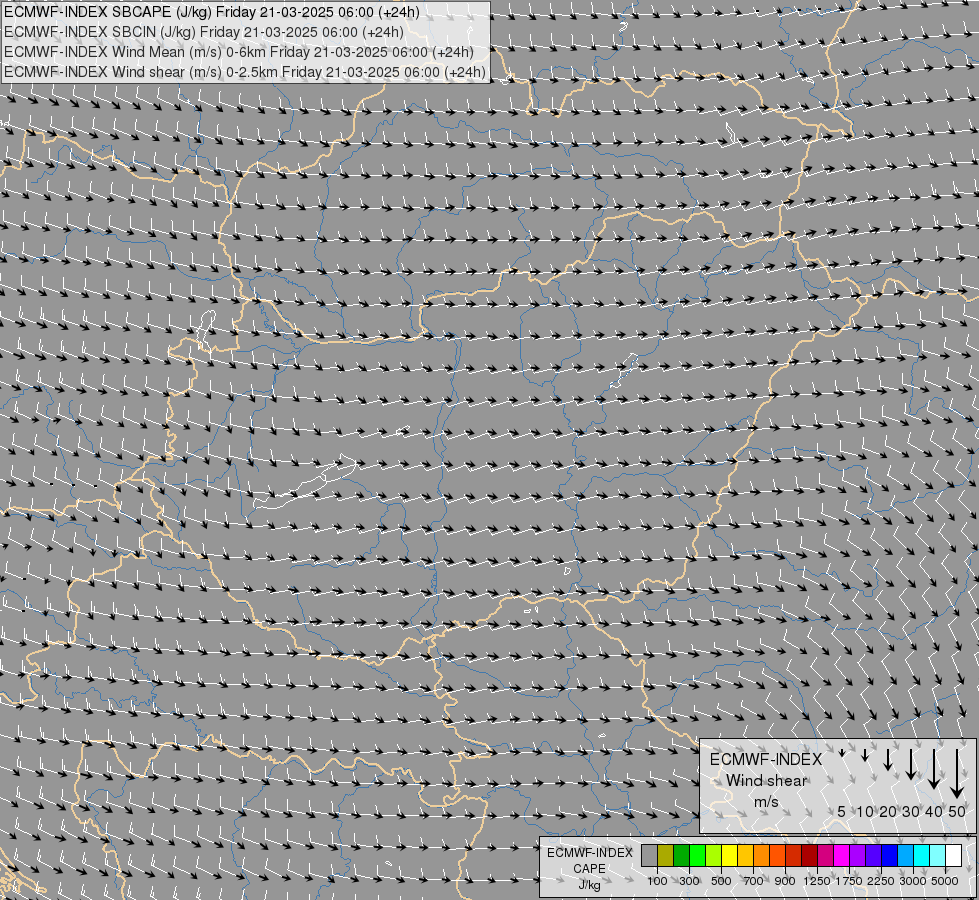Pick the pink-crimson swatch right of 1250 tick
979x900 pixels.
point(825,855)
